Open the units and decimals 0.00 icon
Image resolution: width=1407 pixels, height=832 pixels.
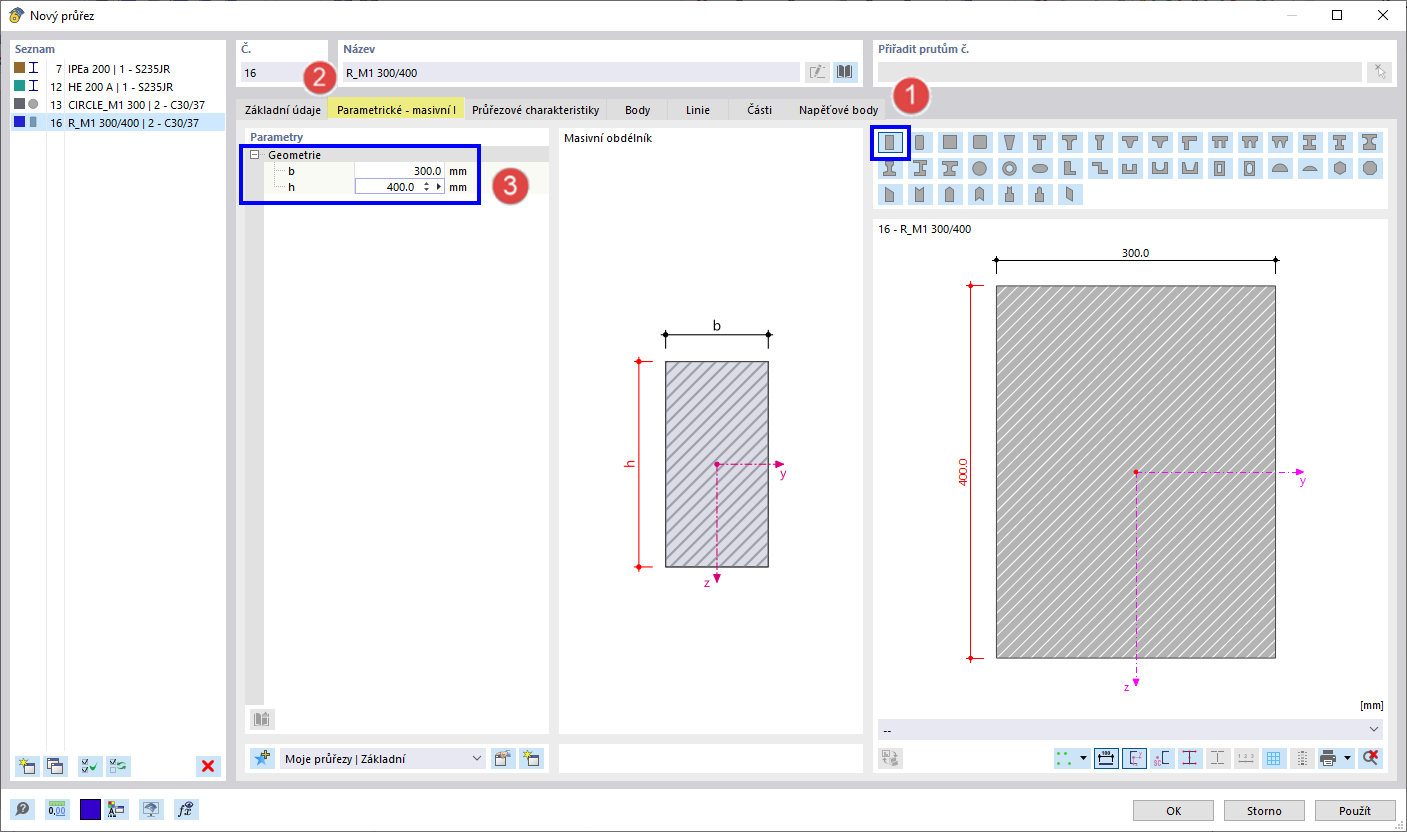[x=56, y=809]
